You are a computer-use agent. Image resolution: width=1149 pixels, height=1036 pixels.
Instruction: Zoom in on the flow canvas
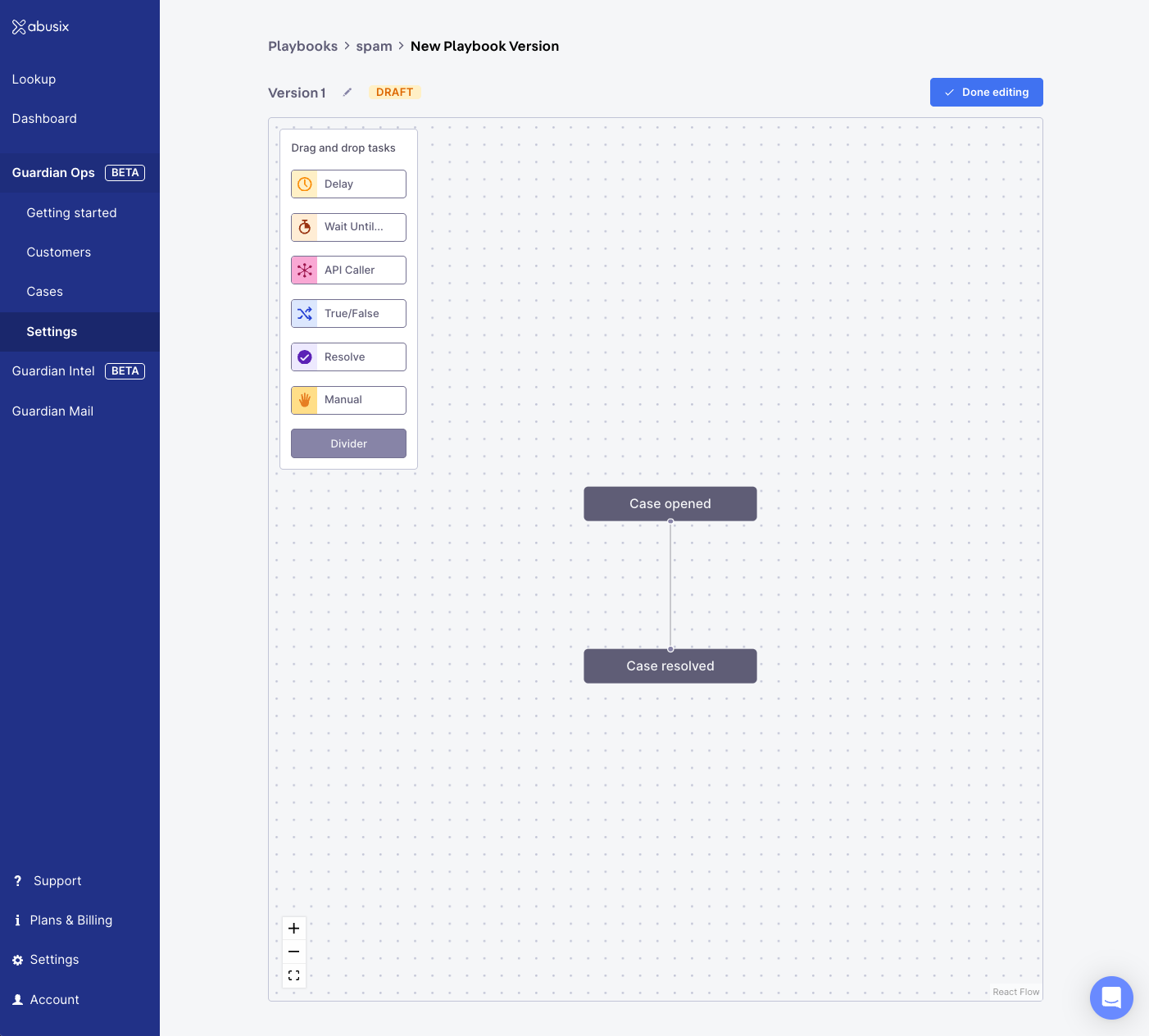coord(293,928)
